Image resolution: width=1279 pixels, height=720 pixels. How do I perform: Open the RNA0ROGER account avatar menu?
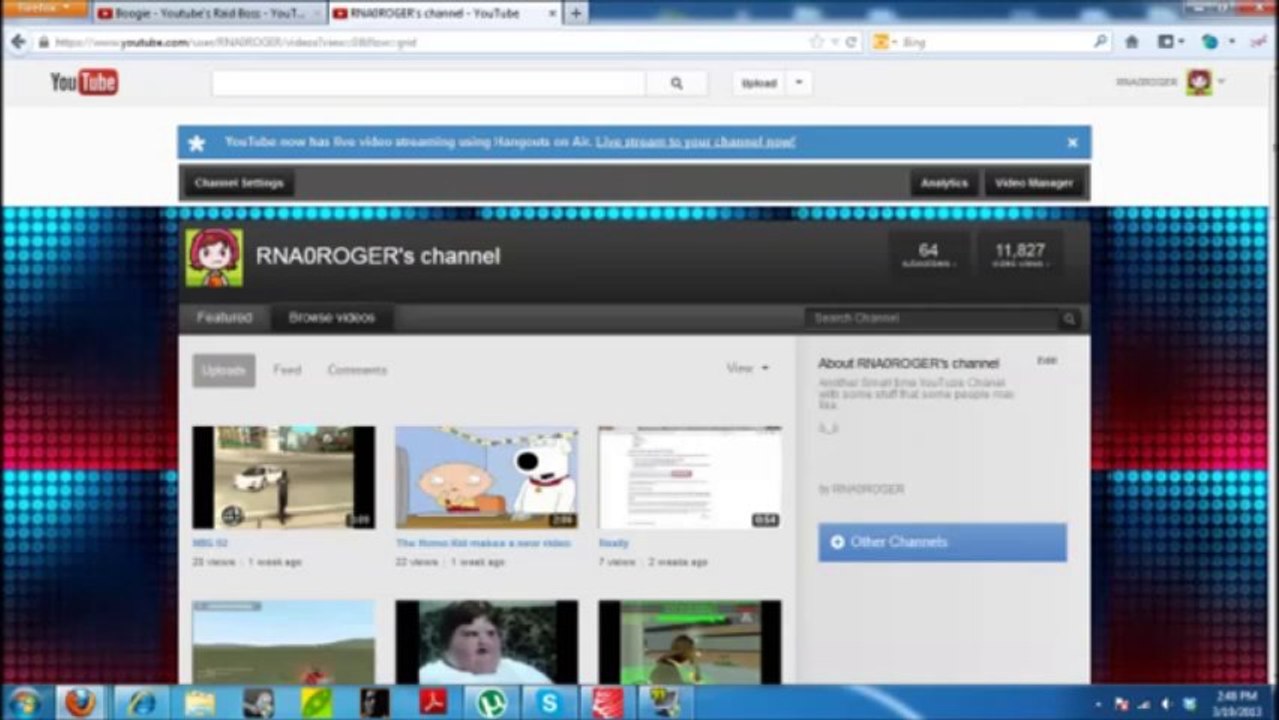(x=1199, y=82)
